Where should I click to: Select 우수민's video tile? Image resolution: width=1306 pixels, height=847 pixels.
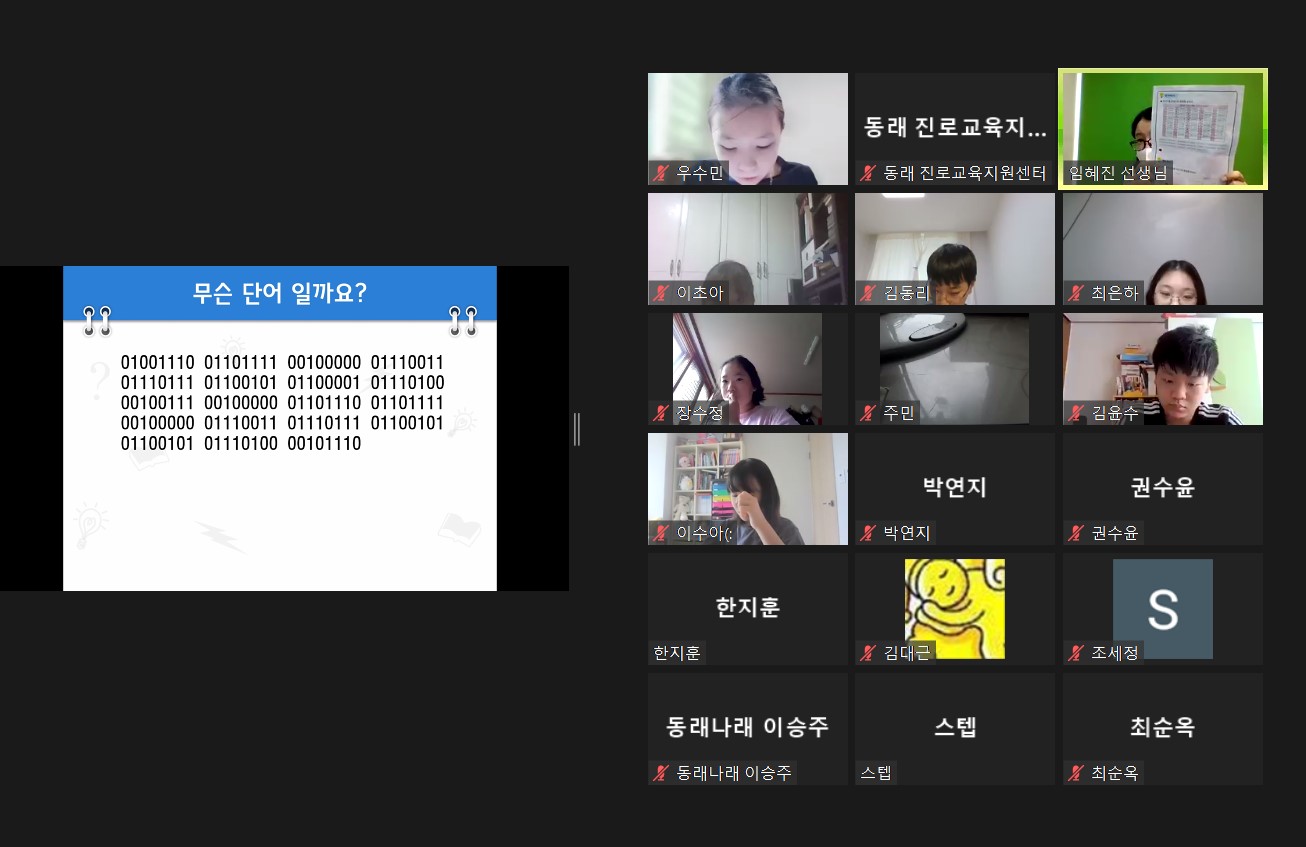748,129
